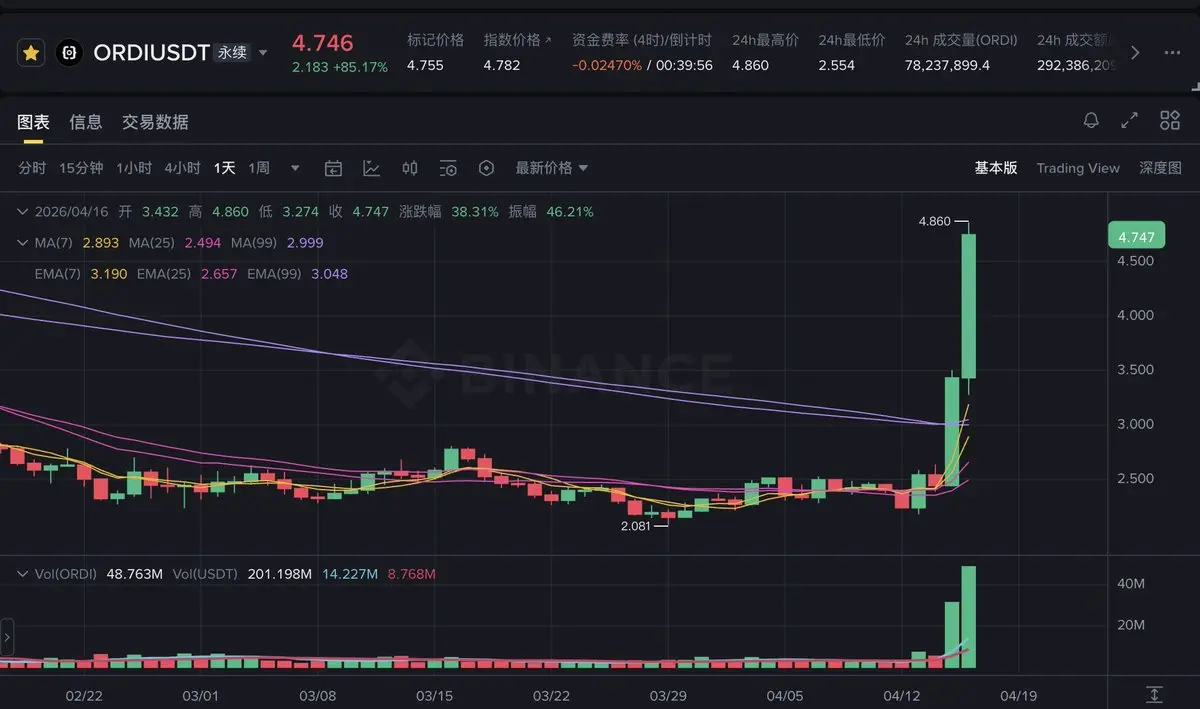
Task: Toggle the favorite star for ORDIUSDT
Action: coord(31,53)
